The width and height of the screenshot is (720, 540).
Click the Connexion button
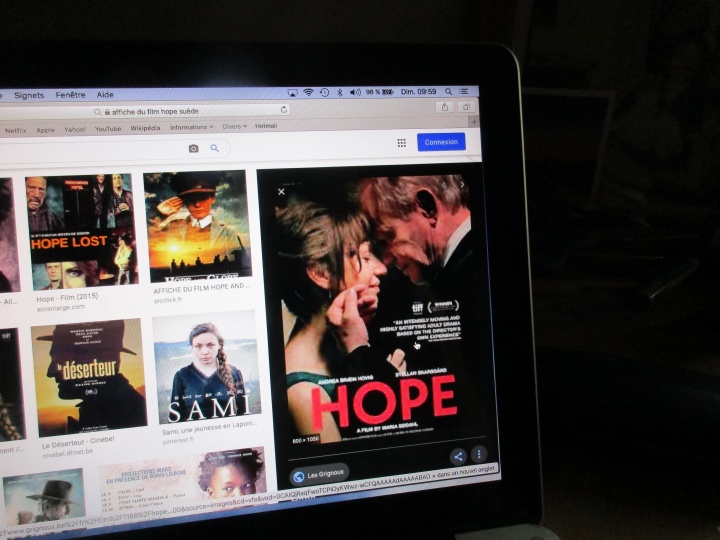coord(441,142)
